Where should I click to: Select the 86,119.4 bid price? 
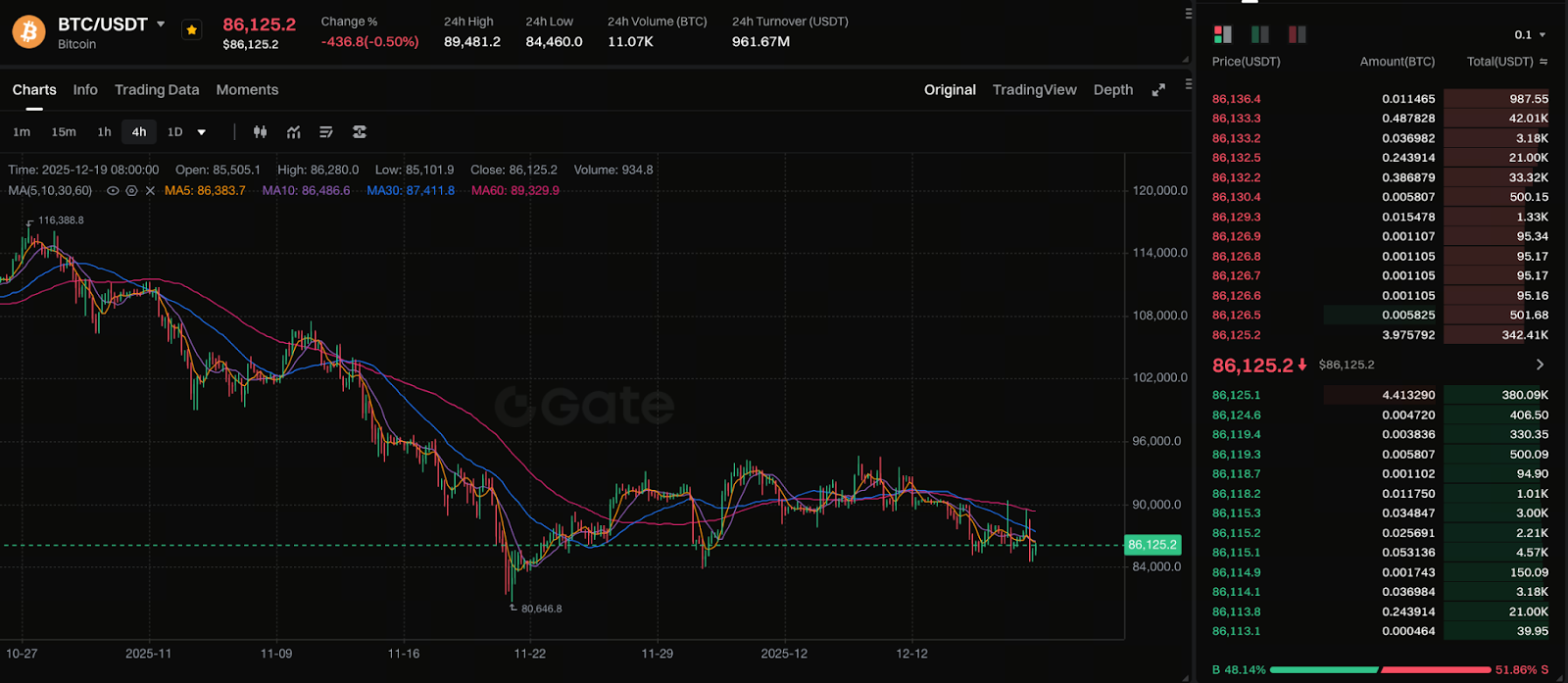[x=1236, y=434]
